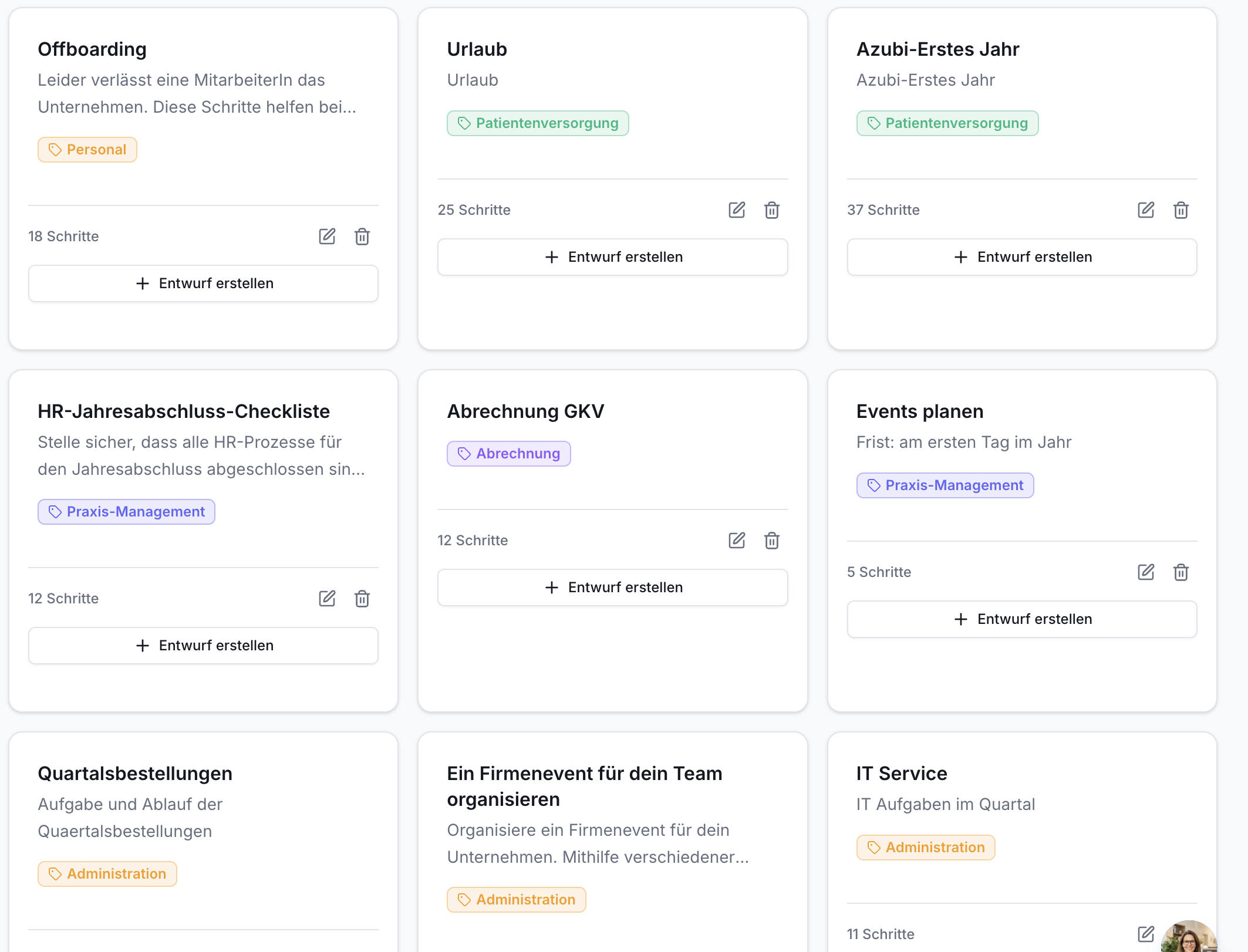
Task: Edit the HR-Jahresabschluss-Checkliste template
Action: [327, 599]
